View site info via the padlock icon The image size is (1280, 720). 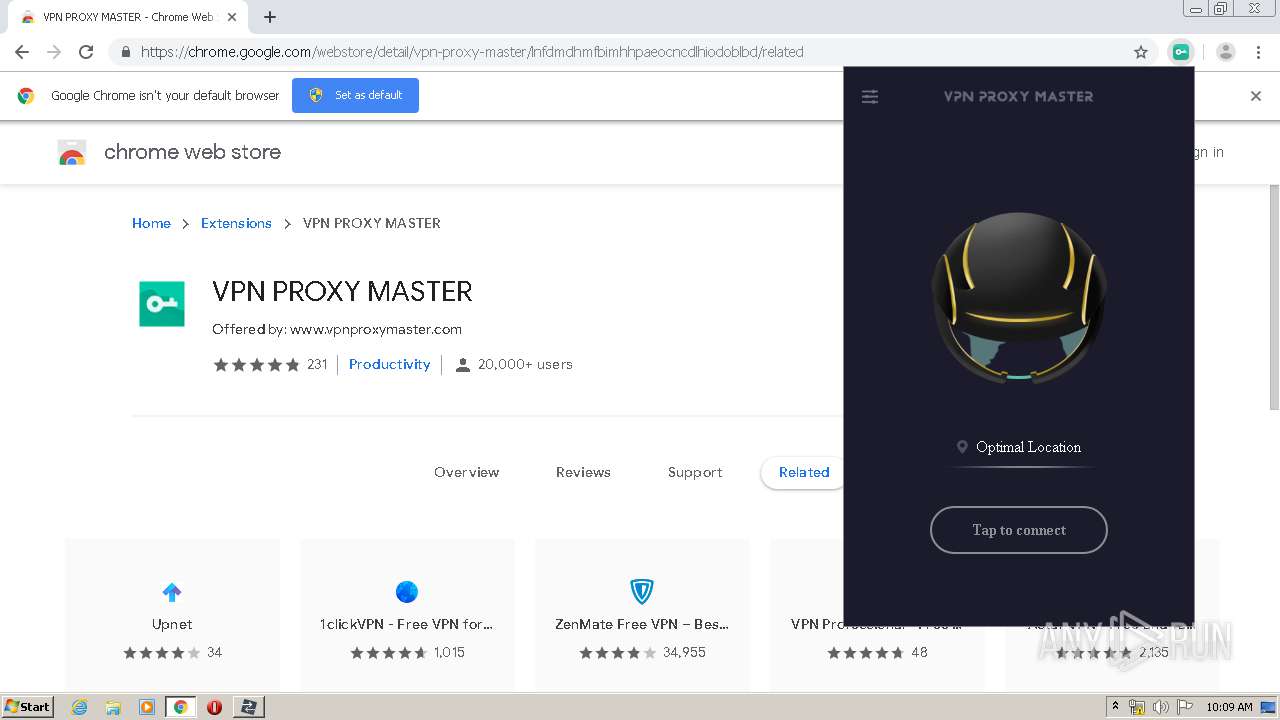click(x=125, y=52)
